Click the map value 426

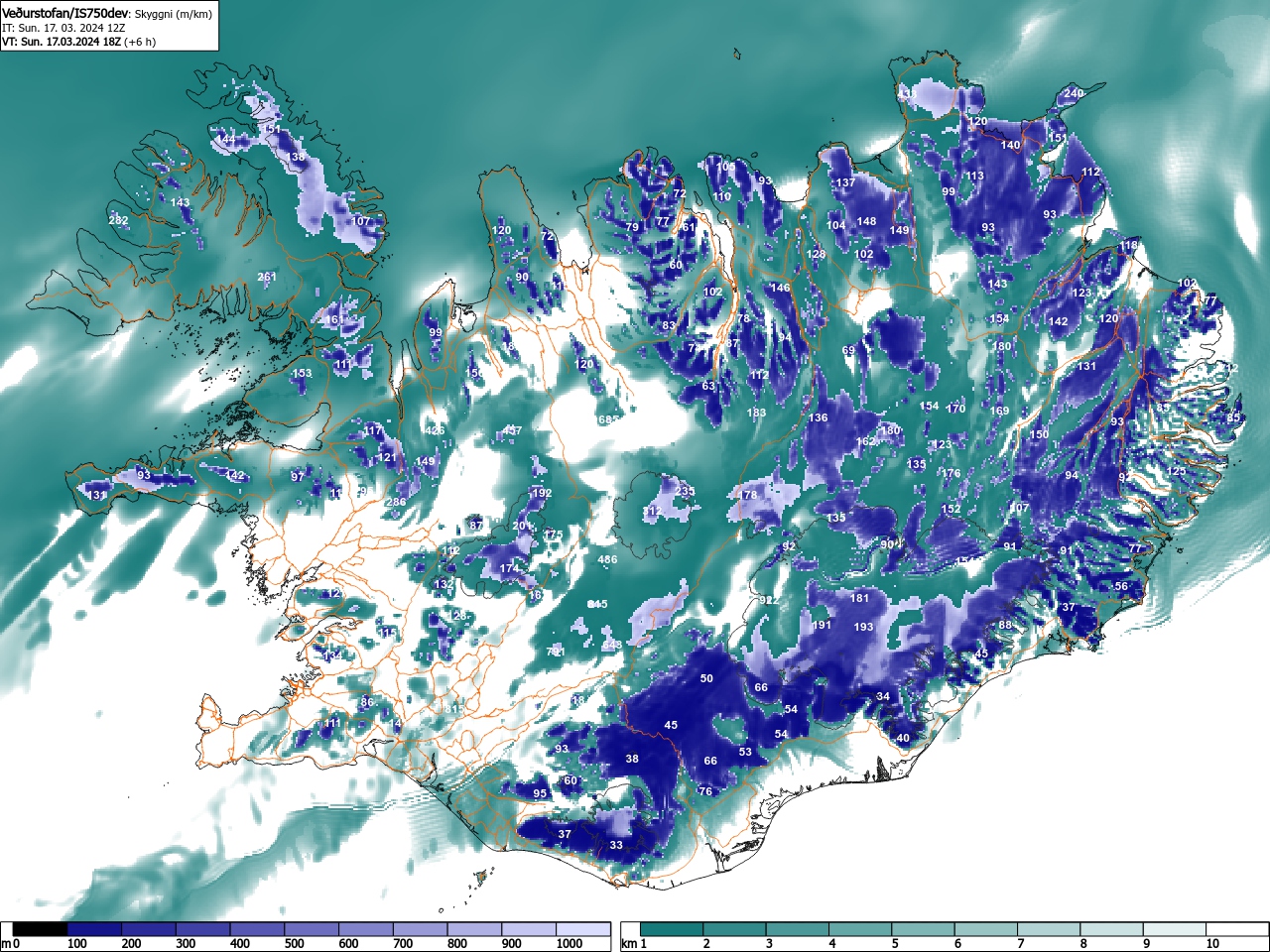[435, 430]
